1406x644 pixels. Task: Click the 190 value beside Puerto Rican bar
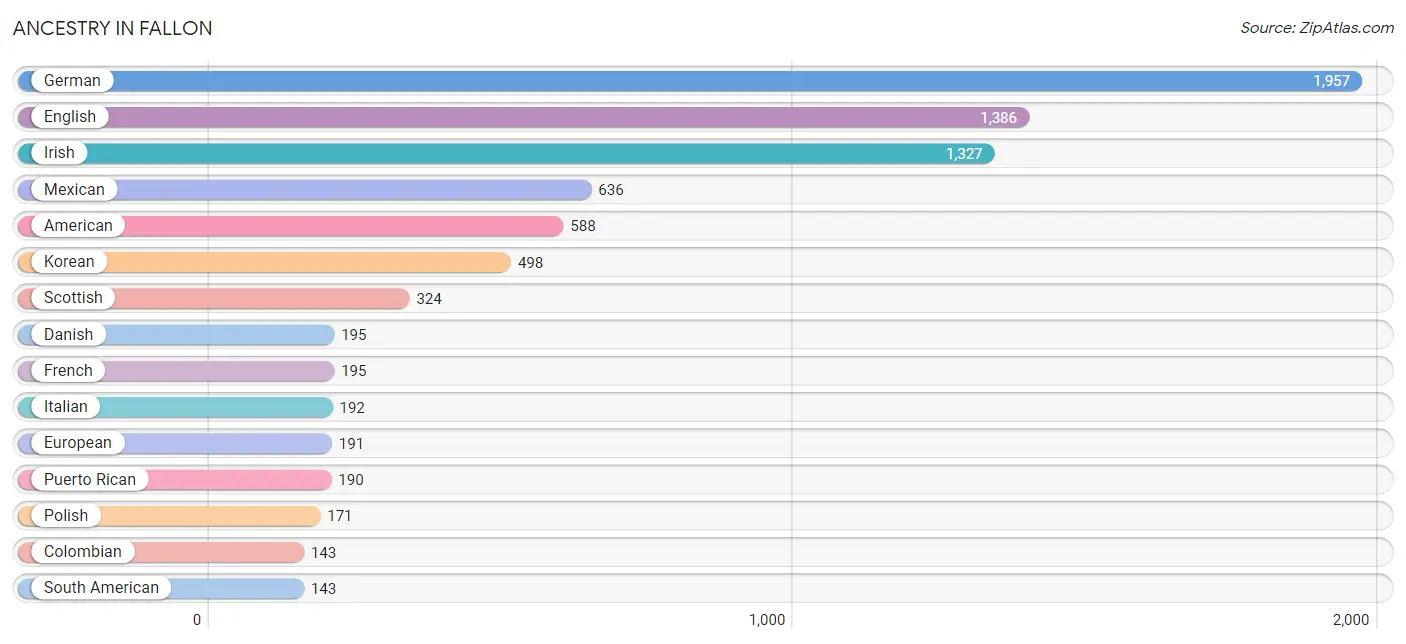click(351, 480)
